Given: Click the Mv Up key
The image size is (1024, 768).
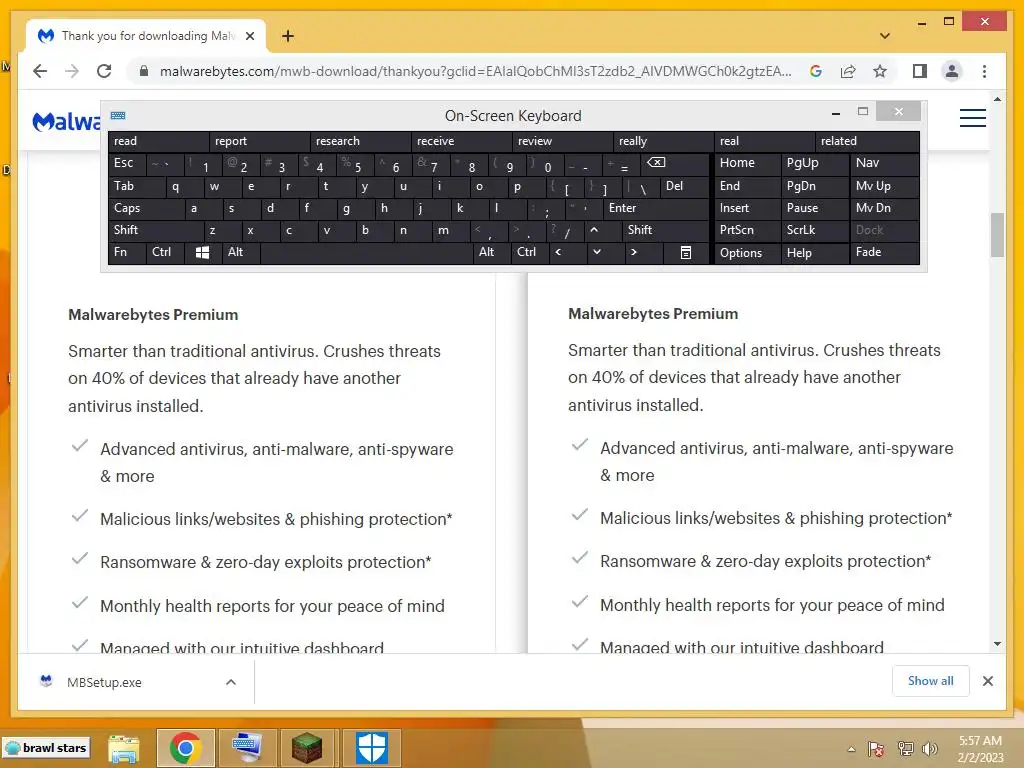Looking at the screenshot, I should click(884, 187).
